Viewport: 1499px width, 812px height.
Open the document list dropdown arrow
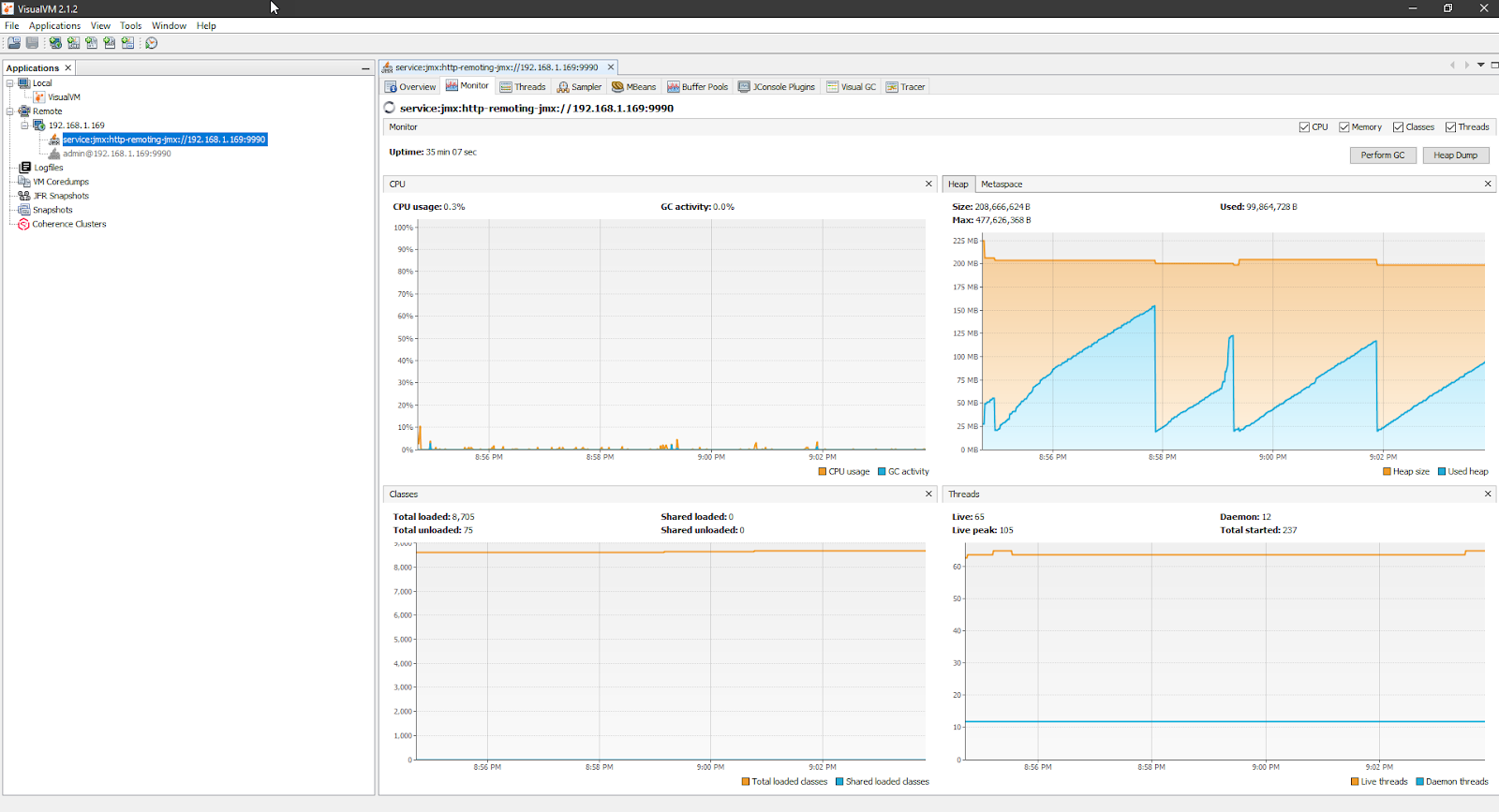pos(1481,65)
